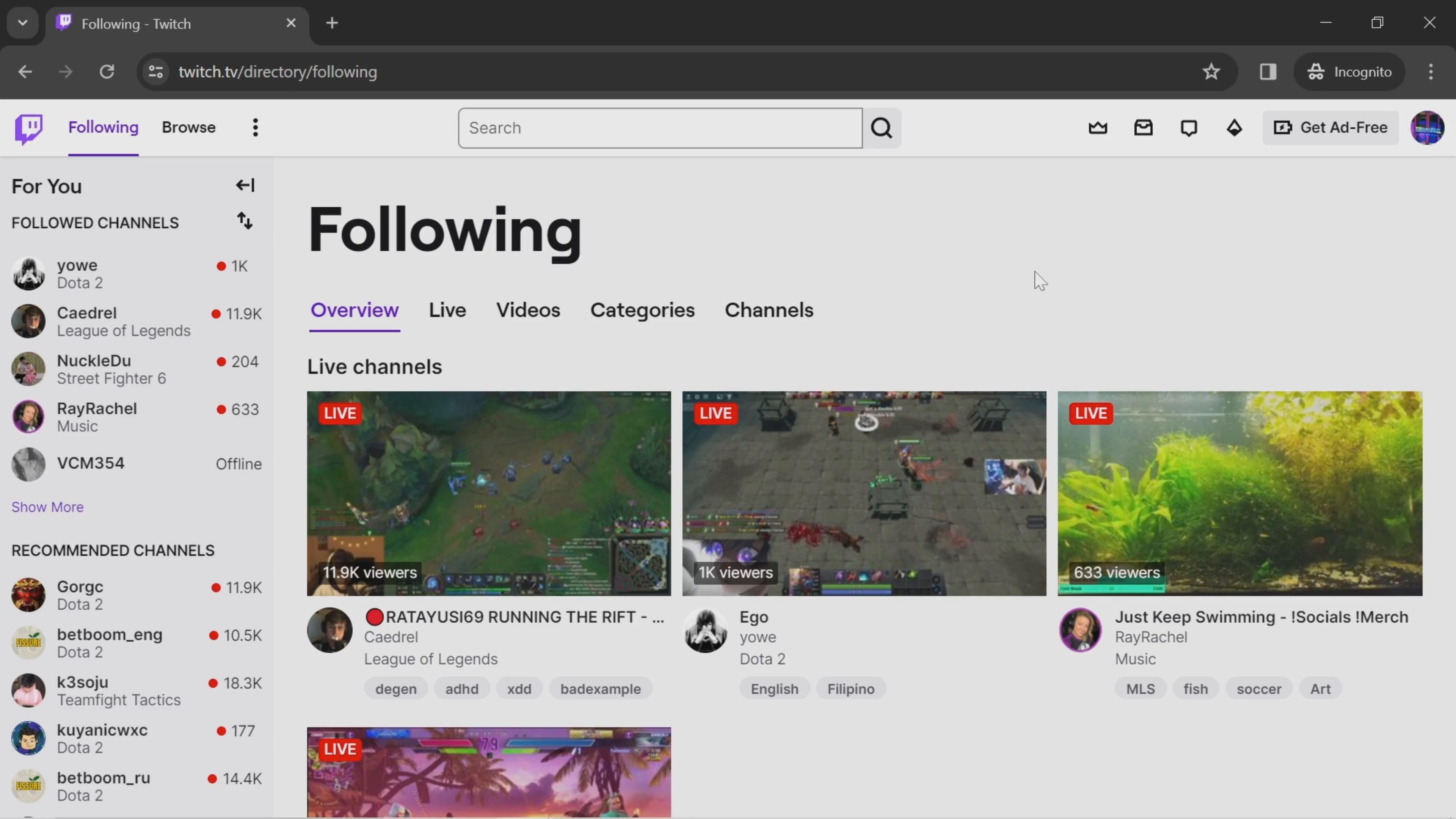The image size is (1456, 819).
Task: Toggle the browser side panel
Action: [1268, 72]
